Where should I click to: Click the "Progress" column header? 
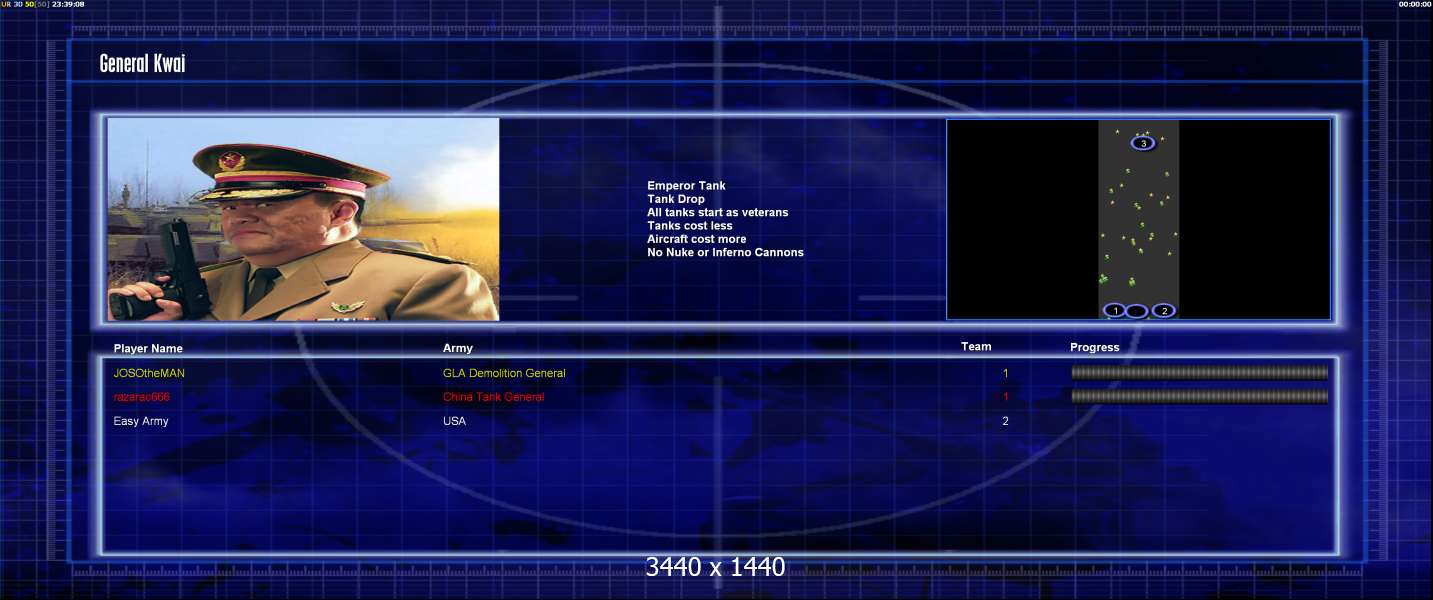(1095, 348)
